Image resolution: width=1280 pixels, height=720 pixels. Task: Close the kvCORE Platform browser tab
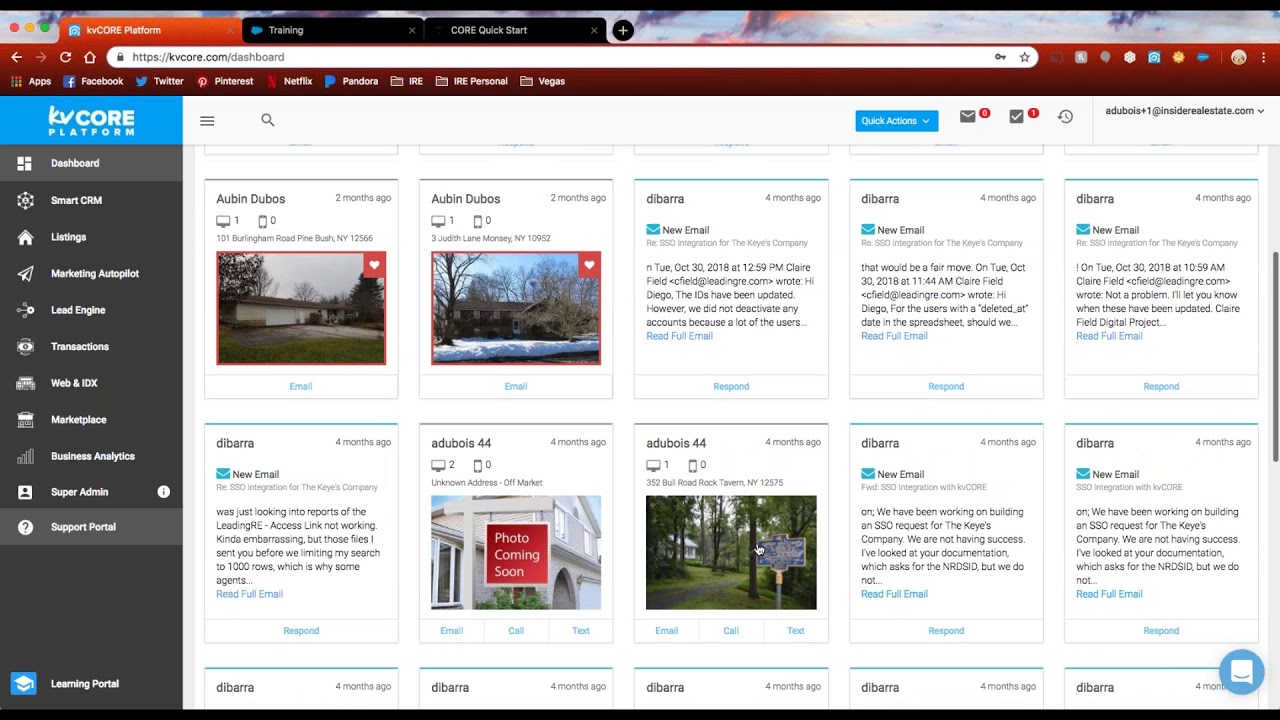click(229, 30)
